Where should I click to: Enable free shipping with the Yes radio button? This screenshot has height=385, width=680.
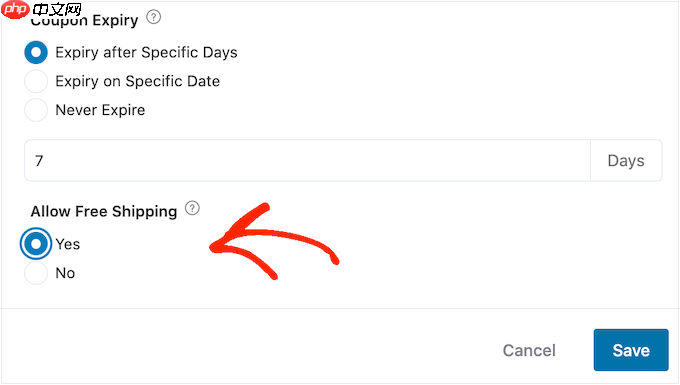[36, 244]
